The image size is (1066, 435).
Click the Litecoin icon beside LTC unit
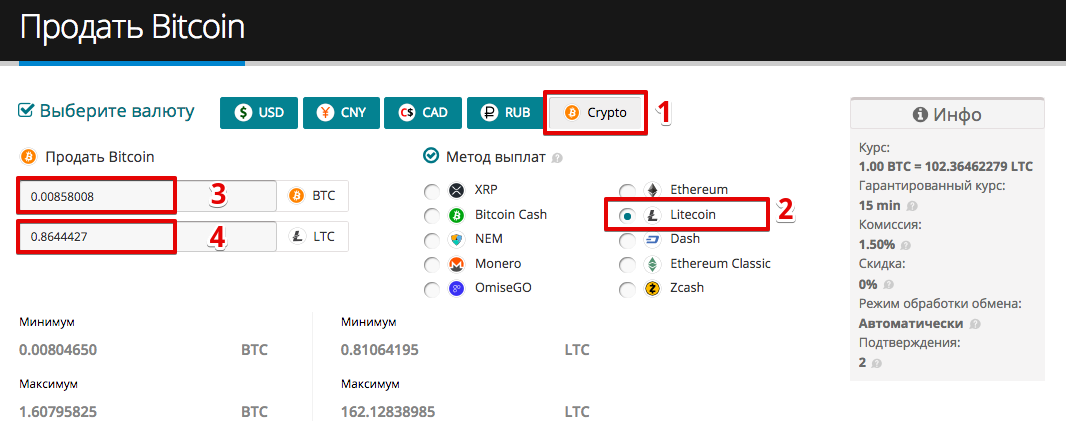pos(296,237)
